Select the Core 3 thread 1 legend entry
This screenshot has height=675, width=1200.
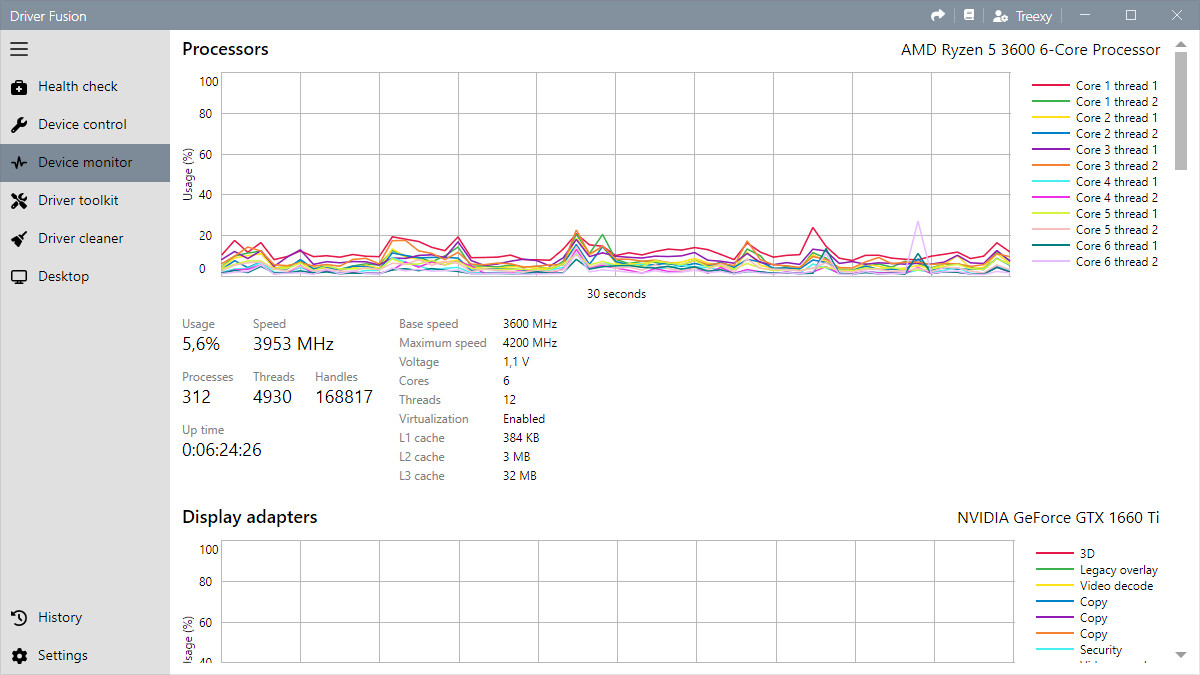coord(1095,150)
